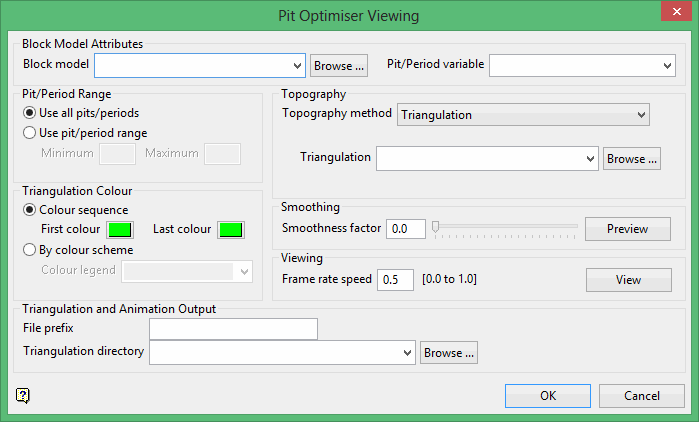The image size is (699, 422).
Task: Pick the Last colour swatch
Action: click(x=231, y=230)
